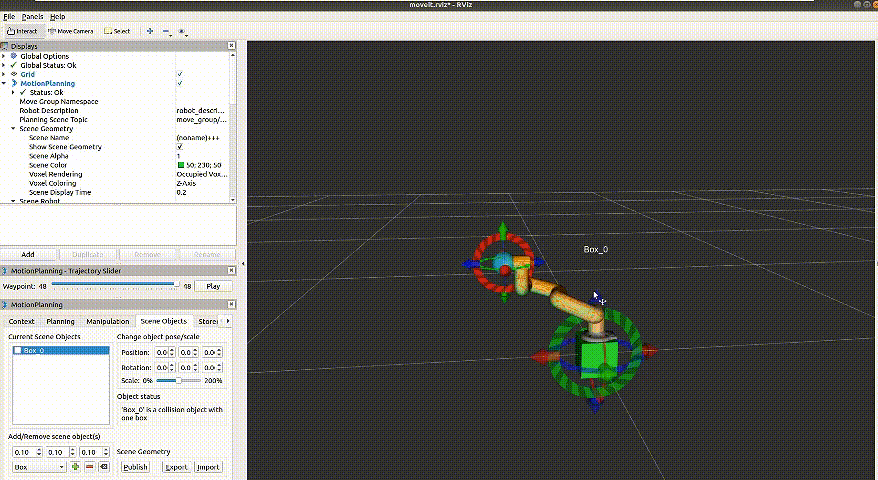Select the Interact tool
The width and height of the screenshot is (878, 480).
(22, 31)
